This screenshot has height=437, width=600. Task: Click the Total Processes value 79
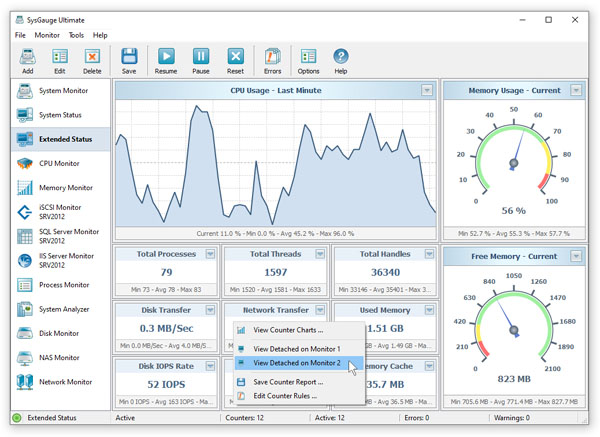pos(166,272)
